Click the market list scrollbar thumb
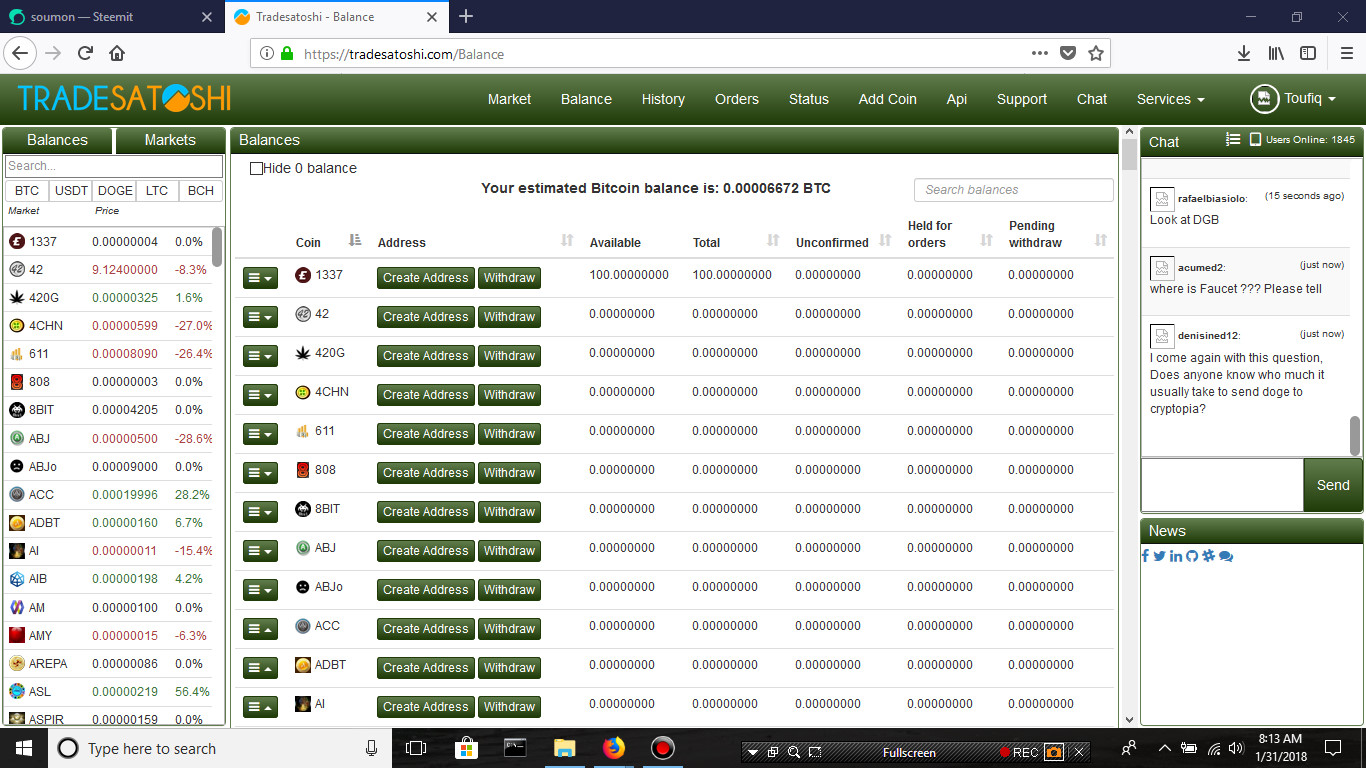This screenshot has height=768, width=1366. [x=217, y=247]
